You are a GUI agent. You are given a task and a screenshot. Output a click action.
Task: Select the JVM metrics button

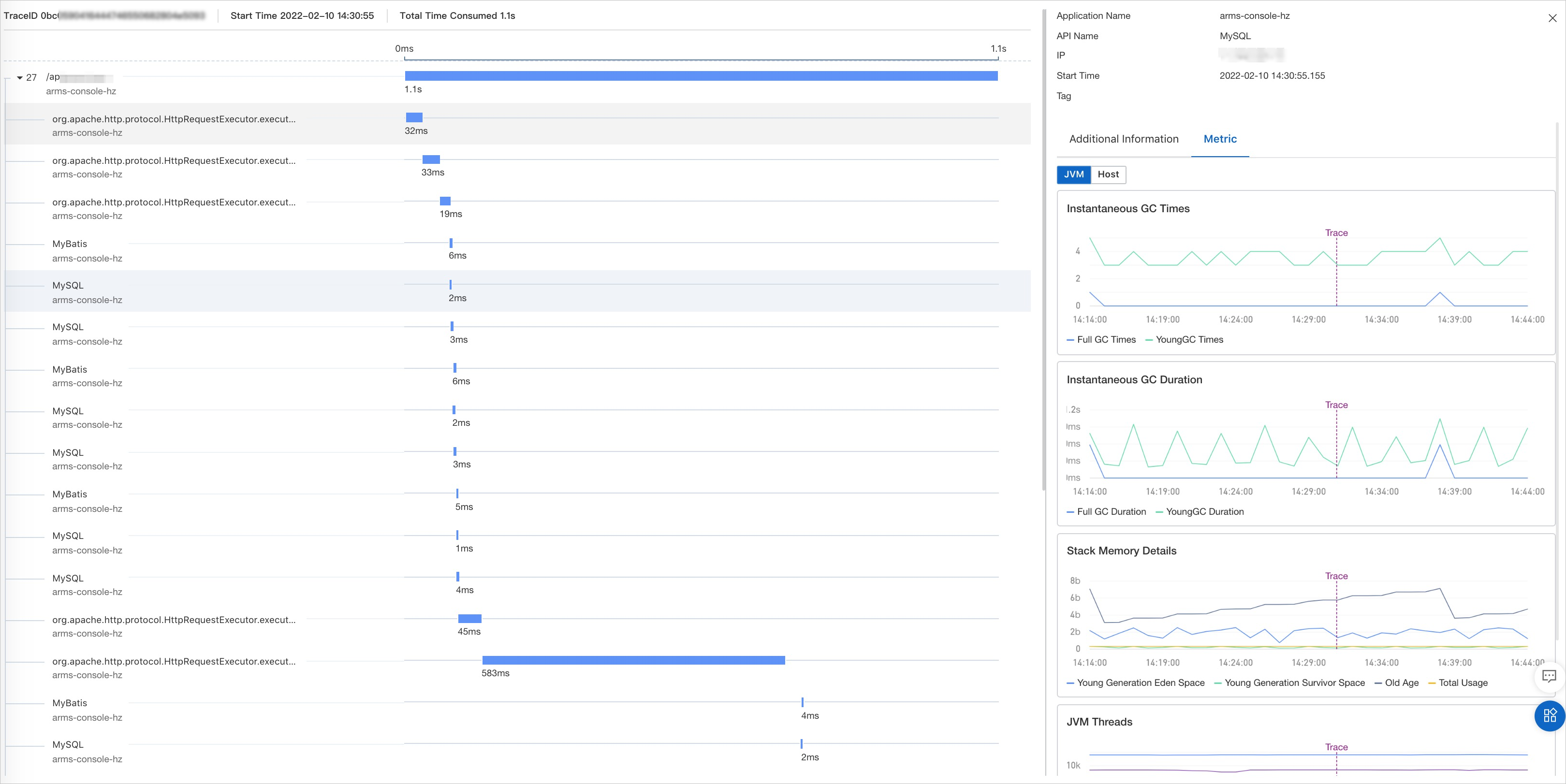(x=1074, y=174)
